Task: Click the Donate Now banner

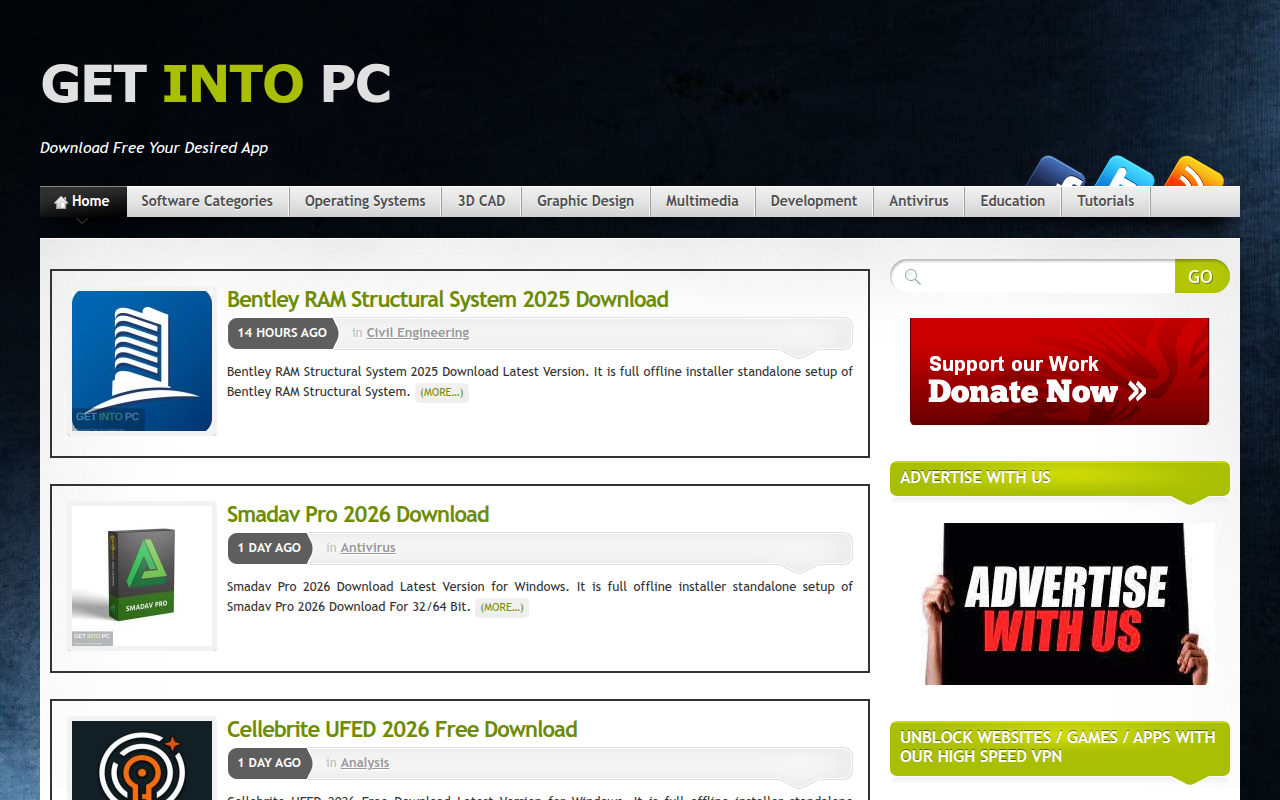Action: tap(1059, 371)
